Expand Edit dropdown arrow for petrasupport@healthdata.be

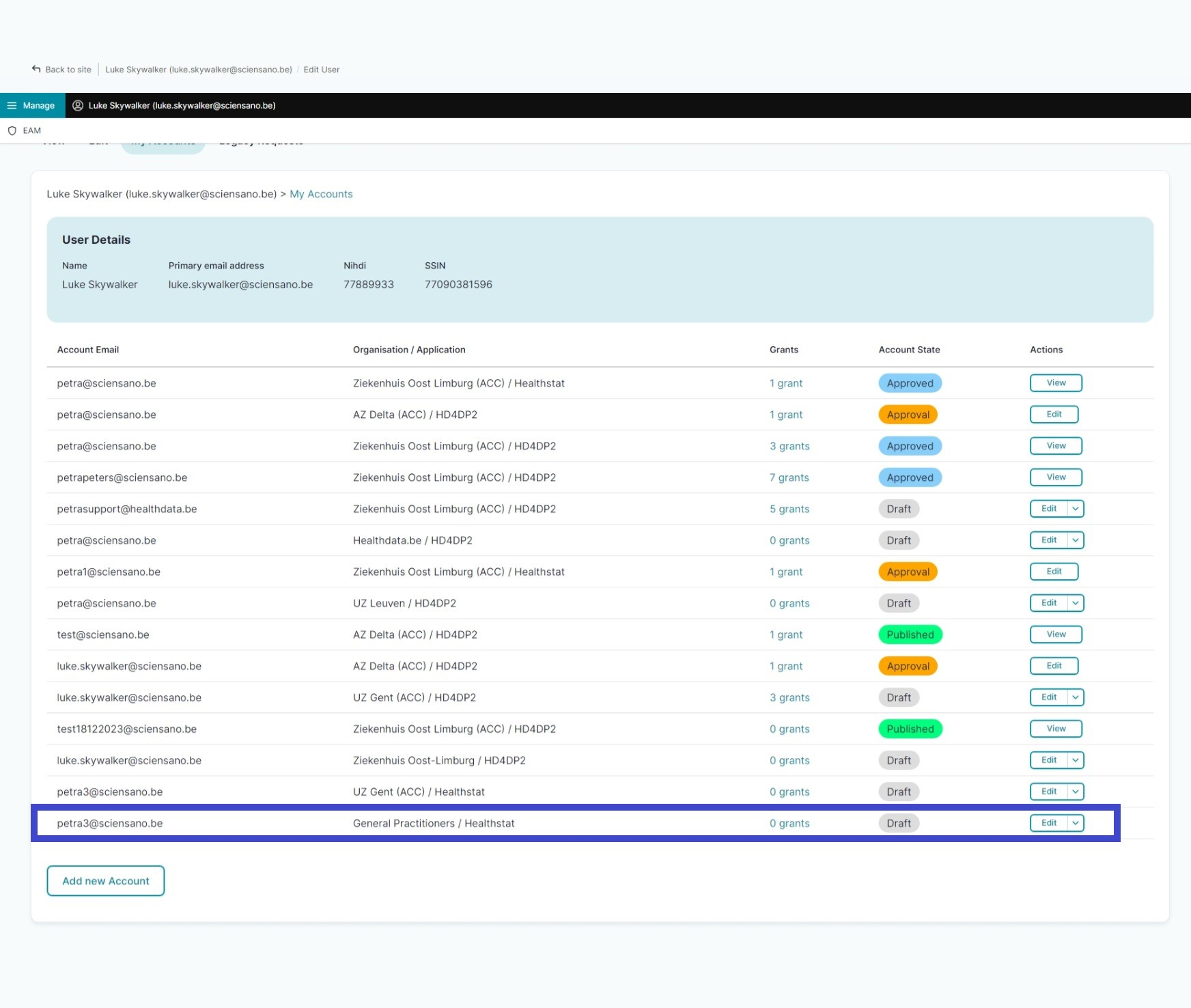tap(1076, 509)
